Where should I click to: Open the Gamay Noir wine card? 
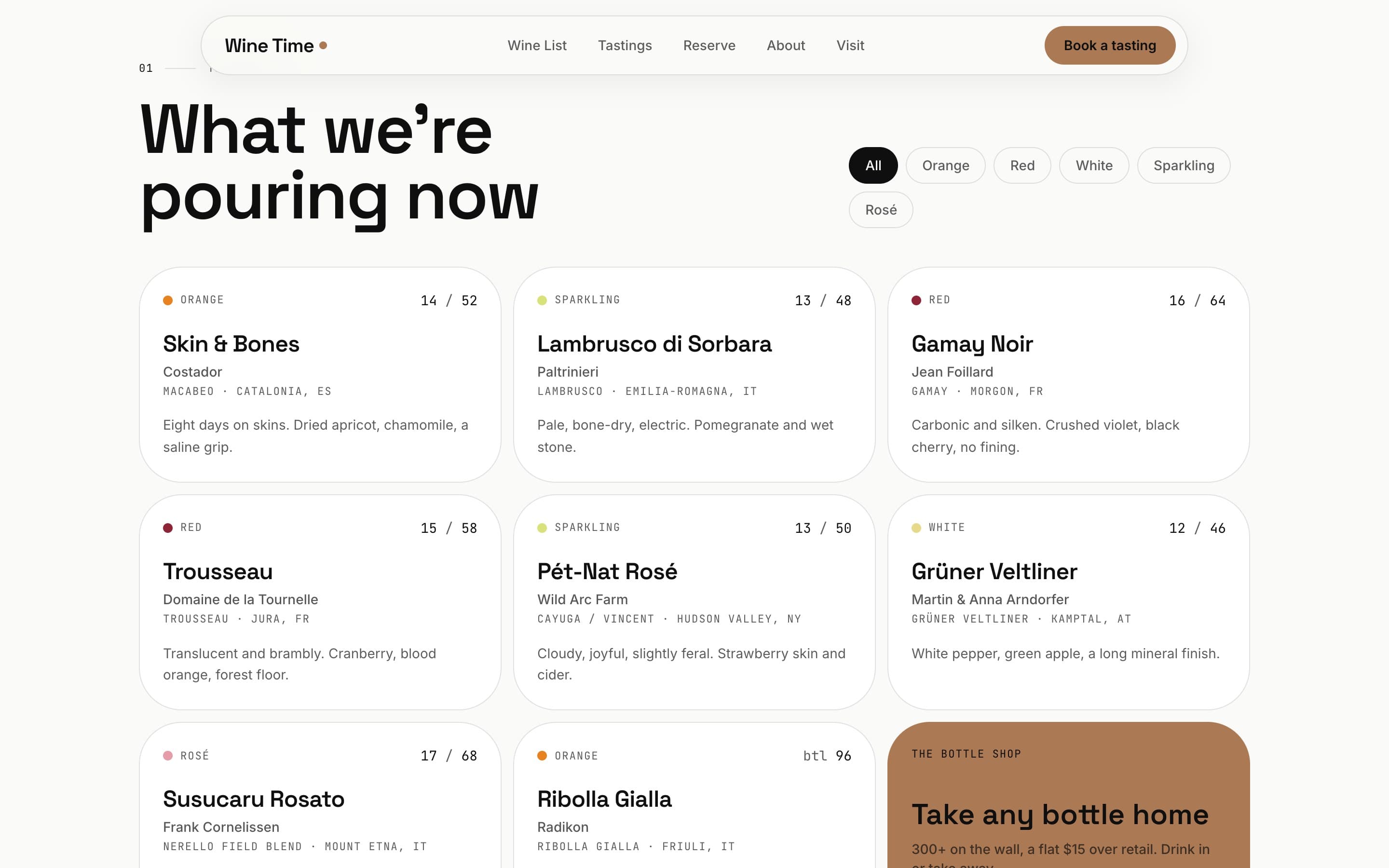[x=1068, y=374]
